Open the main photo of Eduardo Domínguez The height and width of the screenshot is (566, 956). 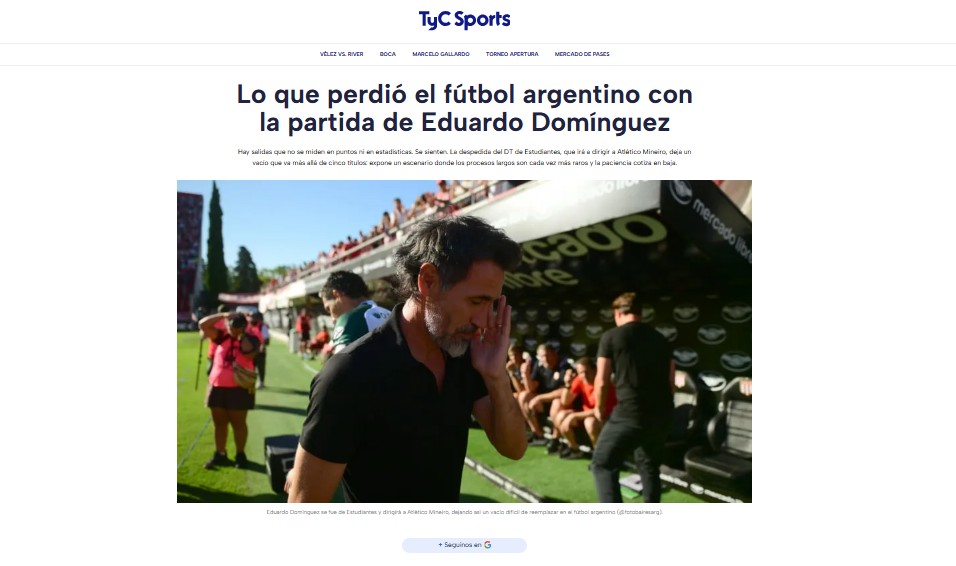pyautogui.click(x=464, y=341)
